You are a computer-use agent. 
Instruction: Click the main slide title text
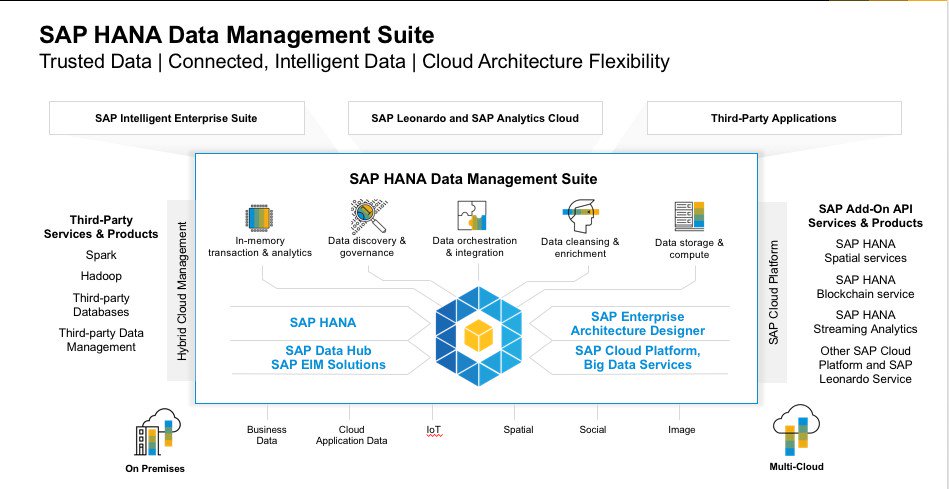(237, 35)
